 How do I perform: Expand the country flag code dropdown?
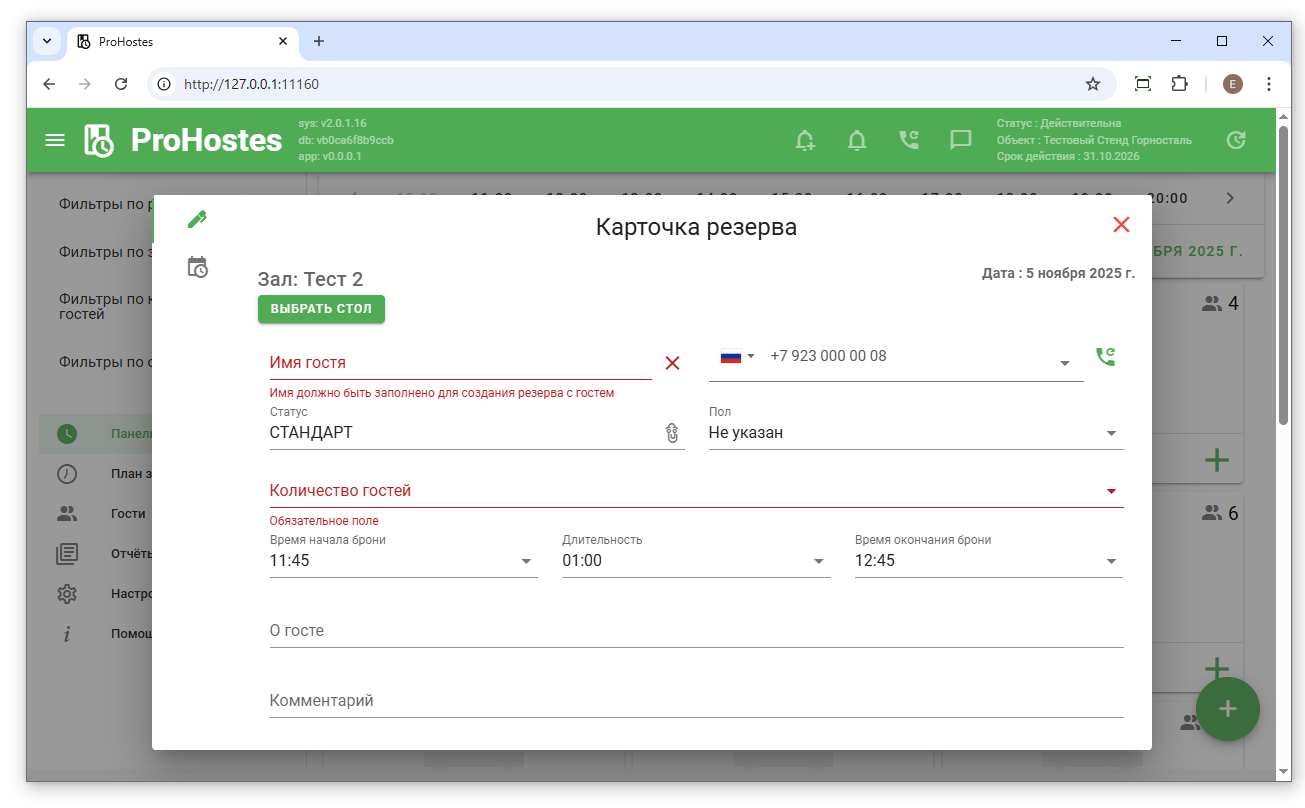tap(738, 356)
